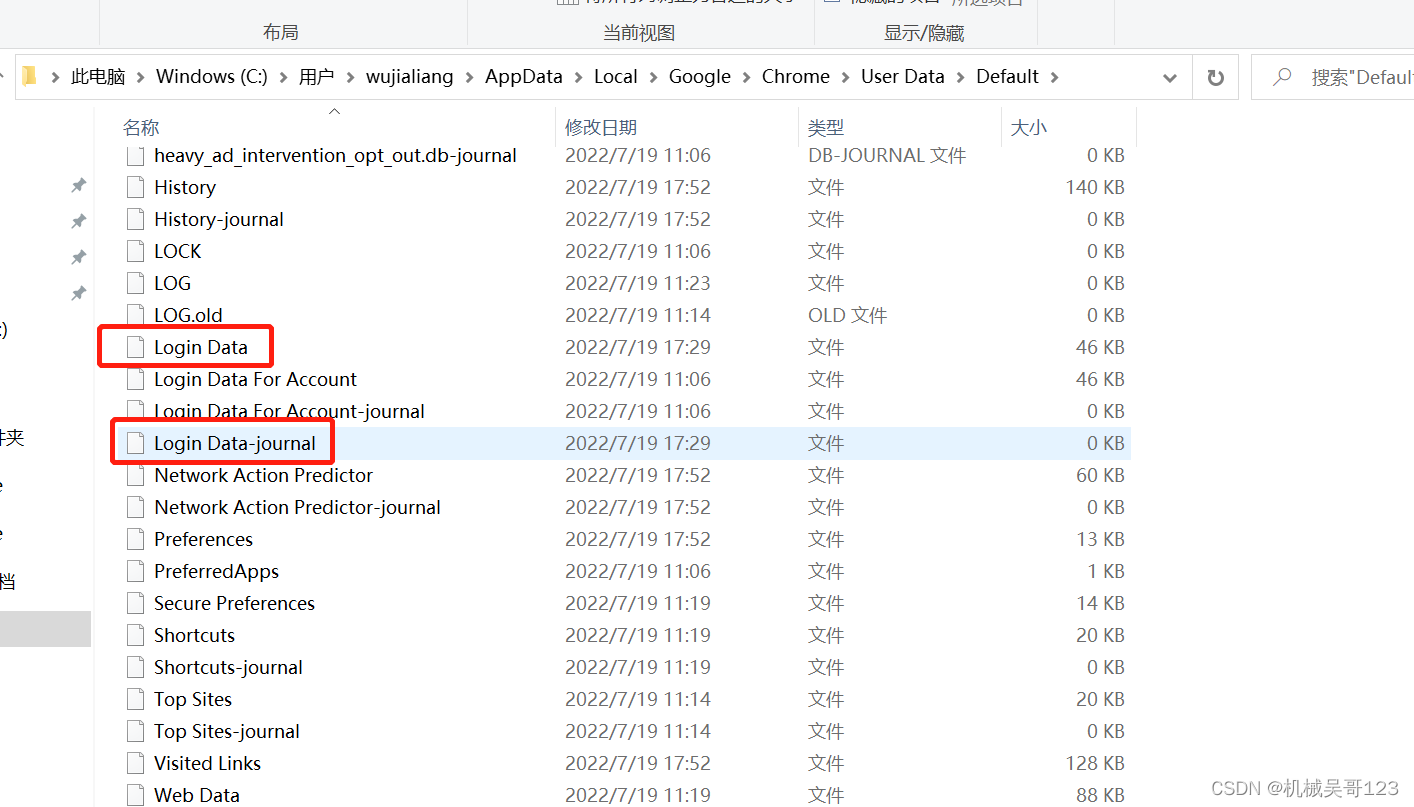
Task: Sort by 名称 column header
Action: [141, 127]
